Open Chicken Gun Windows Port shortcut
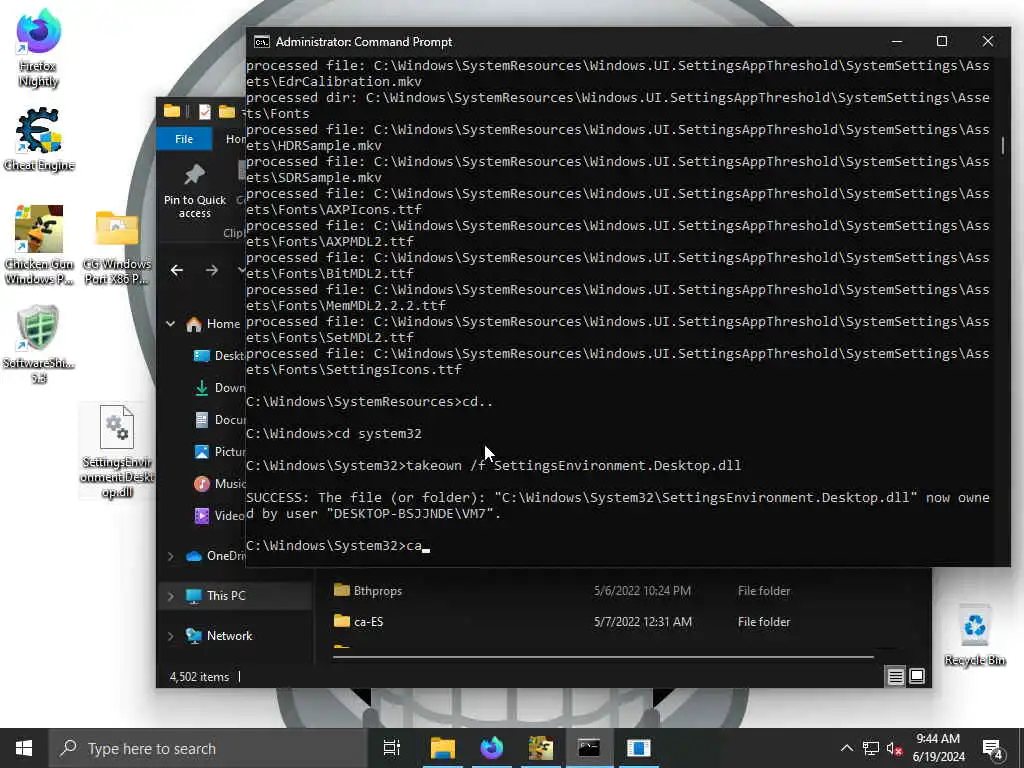Screen dimensions: 1024x768 pos(39,246)
